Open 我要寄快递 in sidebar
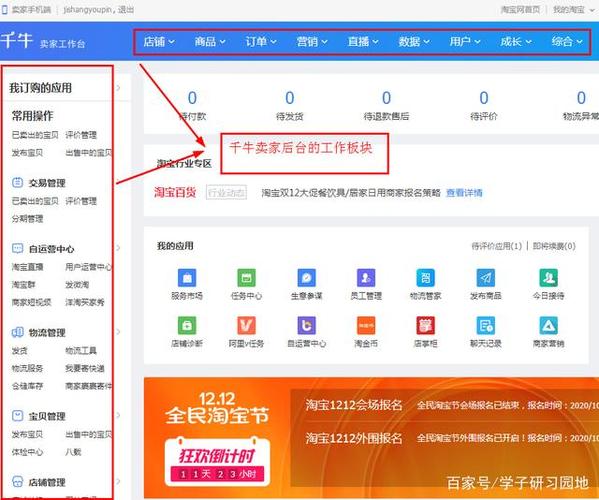599x500 pixels. coord(85,368)
